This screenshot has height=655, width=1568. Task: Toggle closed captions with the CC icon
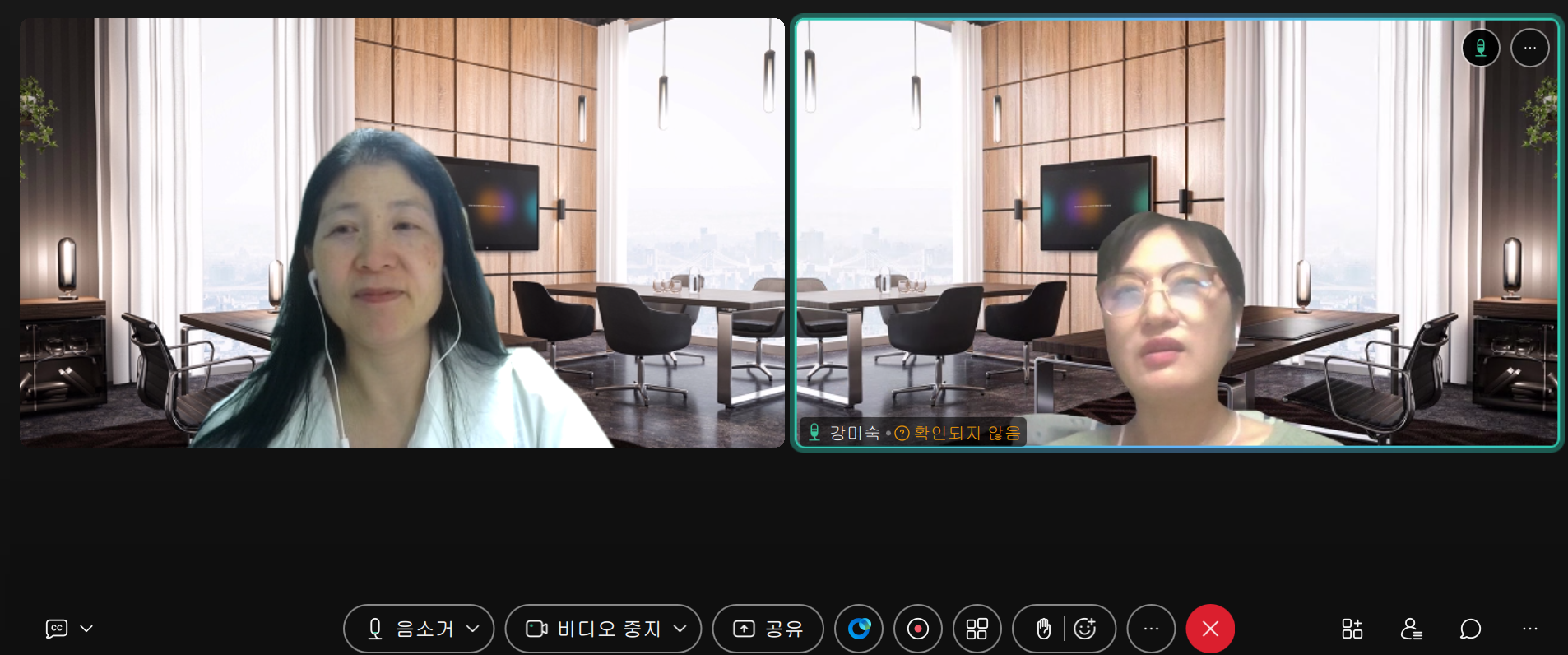(56, 629)
